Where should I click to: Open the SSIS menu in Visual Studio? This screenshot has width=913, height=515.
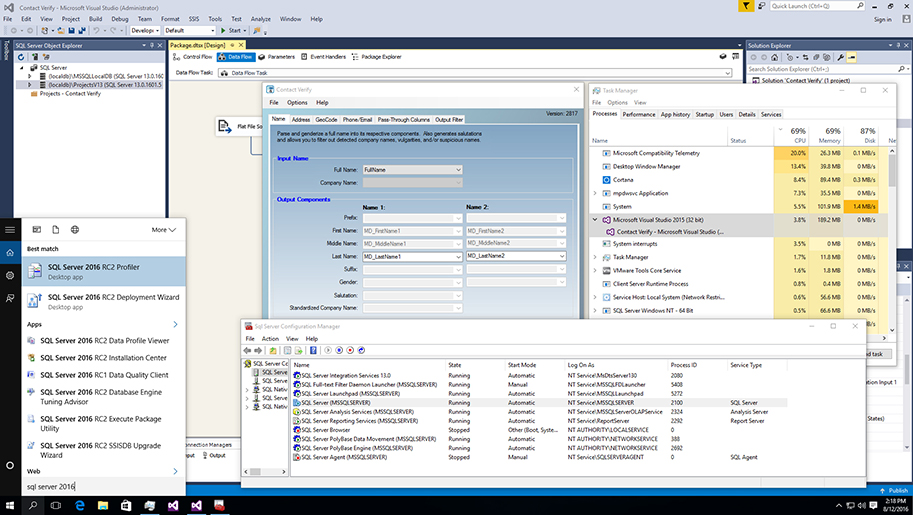pos(194,19)
